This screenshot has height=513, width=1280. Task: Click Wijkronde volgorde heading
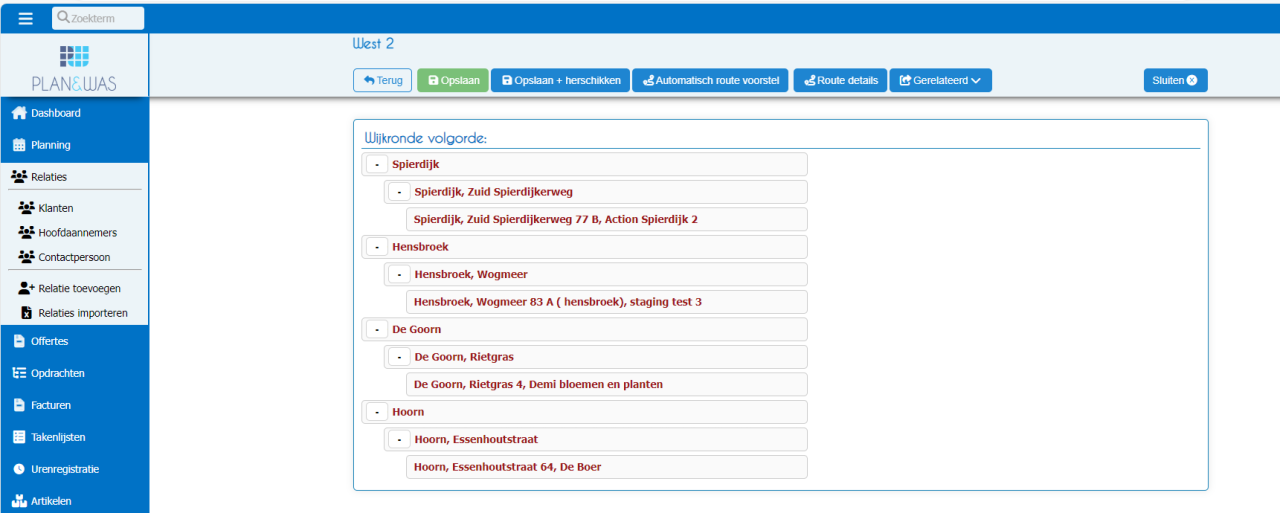pyautogui.click(x=425, y=138)
